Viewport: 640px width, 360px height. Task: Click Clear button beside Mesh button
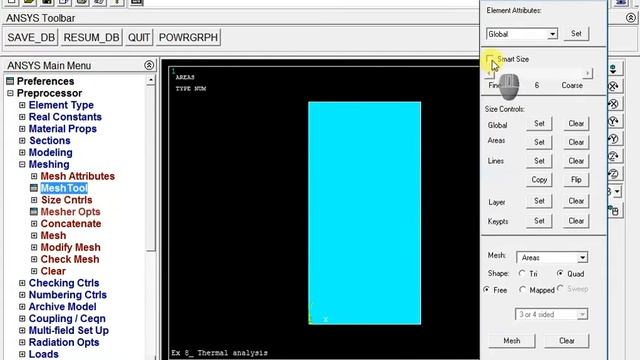[x=567, y=340]
